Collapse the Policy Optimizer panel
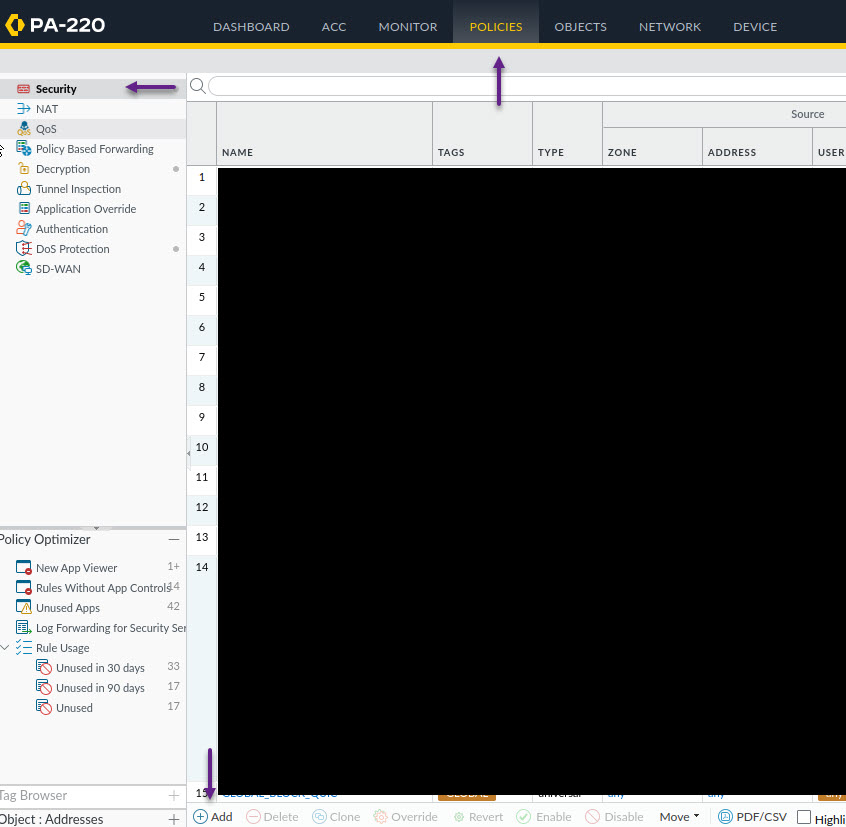846x827 pixels. pos(173,540)
